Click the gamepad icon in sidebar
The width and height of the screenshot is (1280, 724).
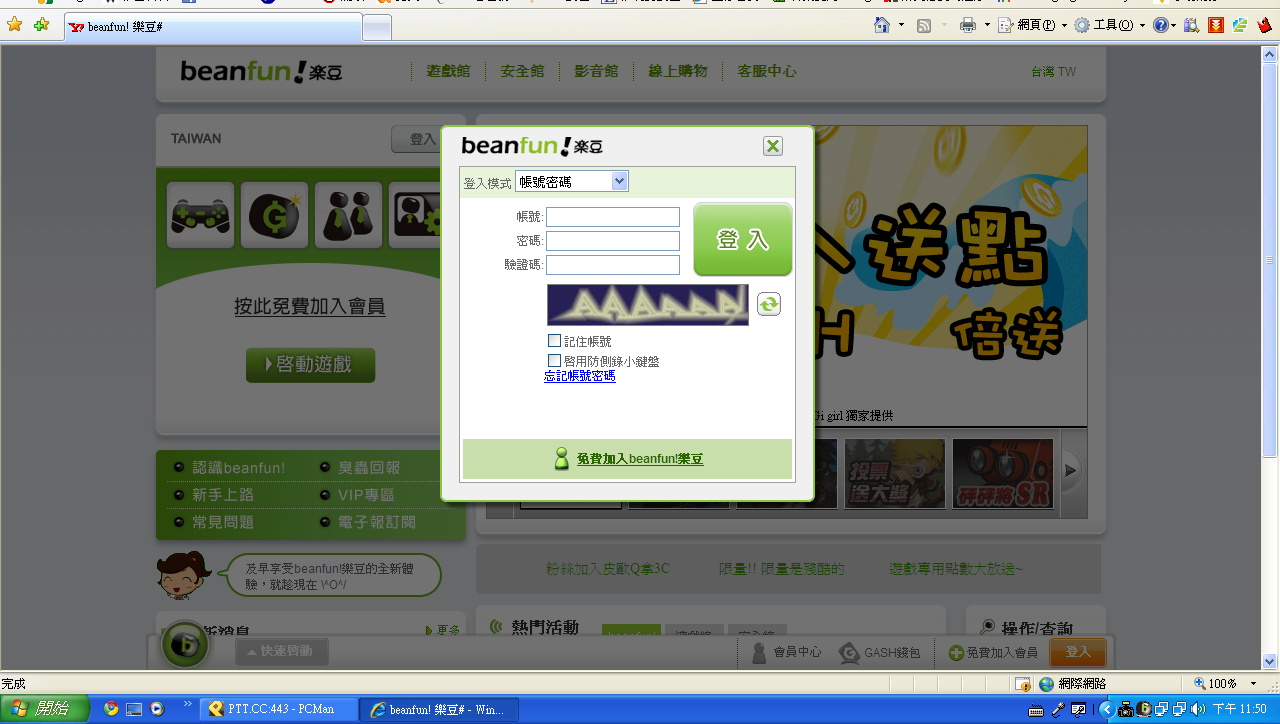(200, 215)
